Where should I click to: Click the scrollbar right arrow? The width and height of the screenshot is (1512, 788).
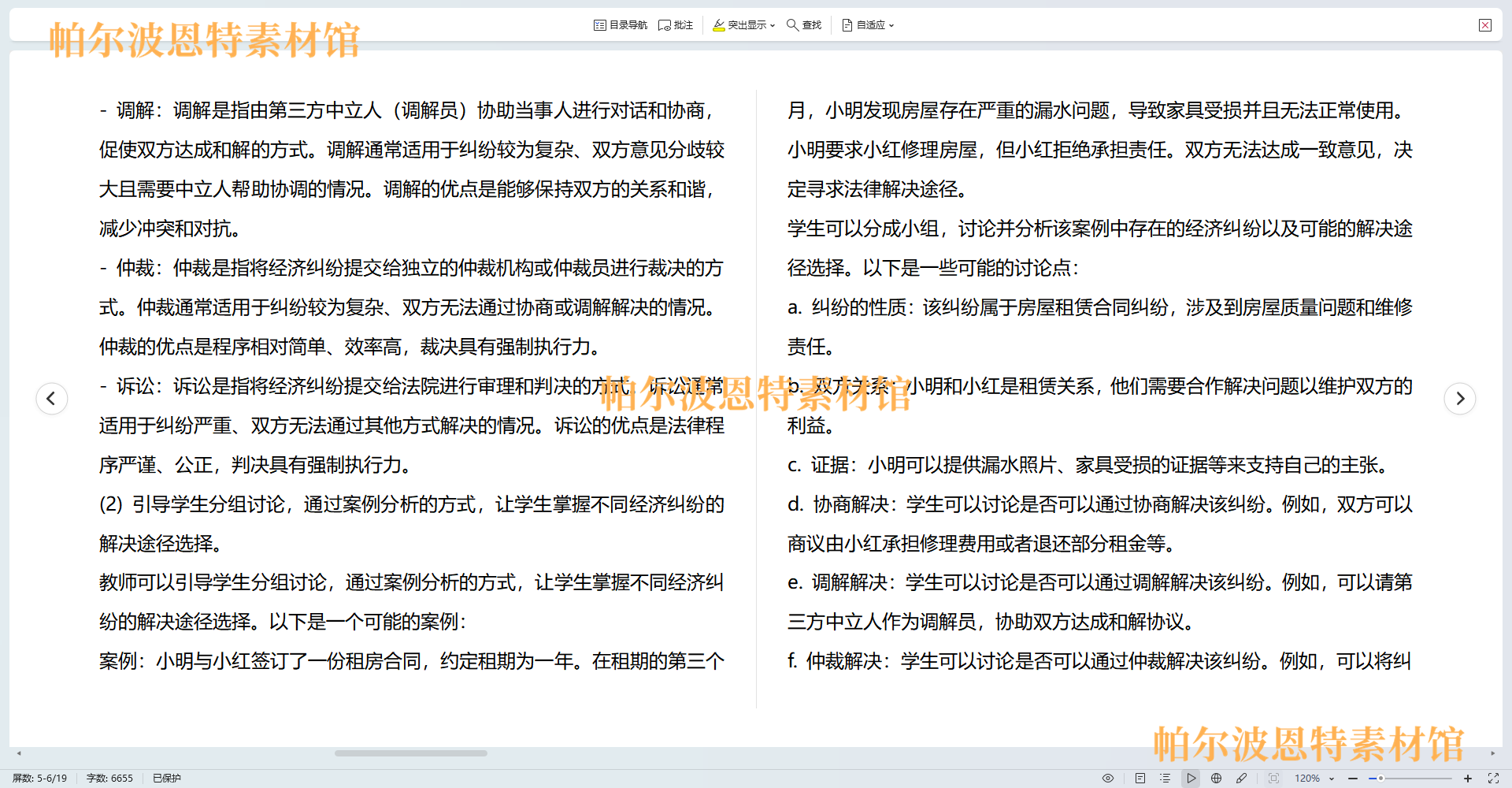click(x=1493, y=753)
